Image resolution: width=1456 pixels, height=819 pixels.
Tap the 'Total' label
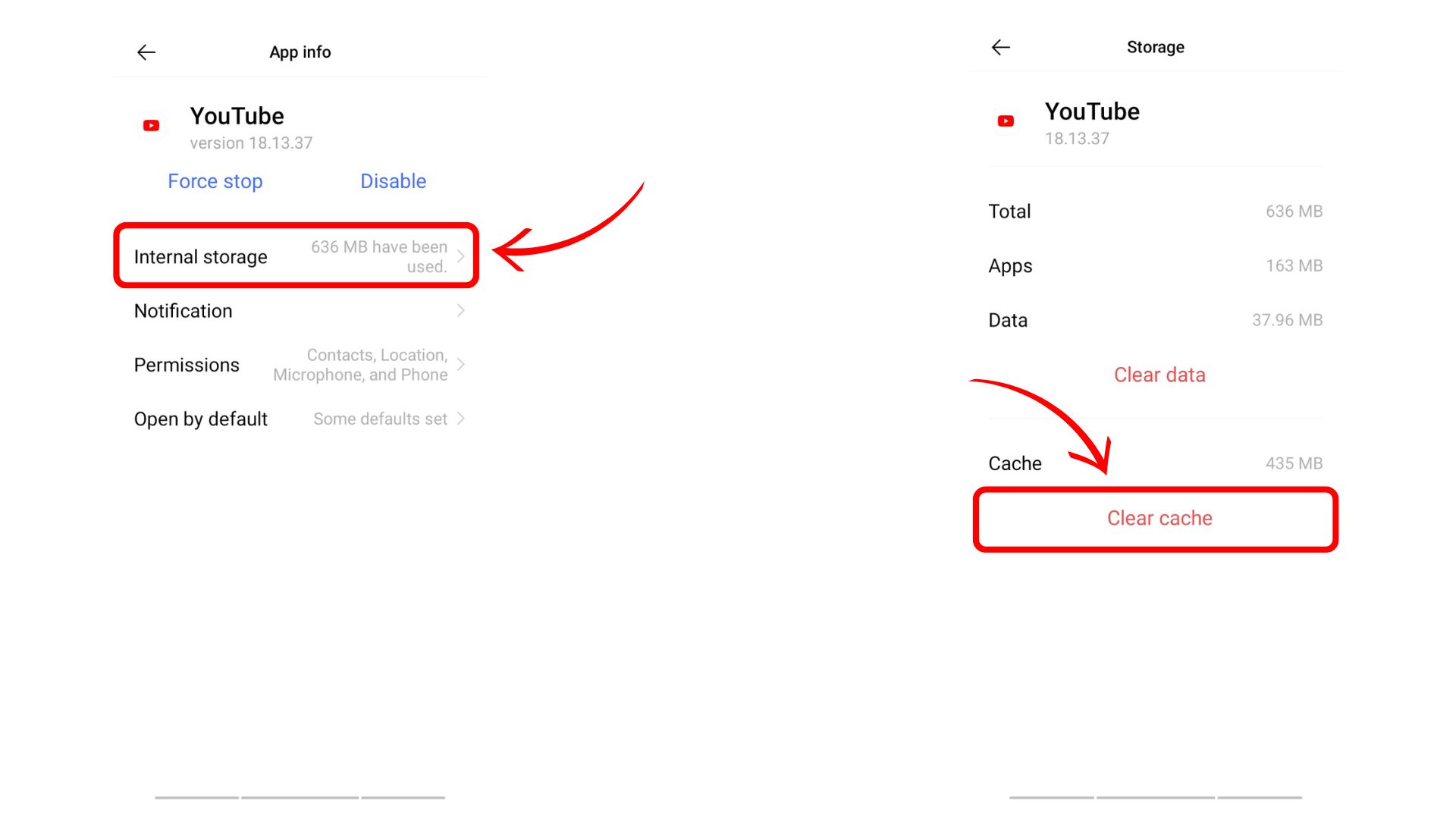1009,212
